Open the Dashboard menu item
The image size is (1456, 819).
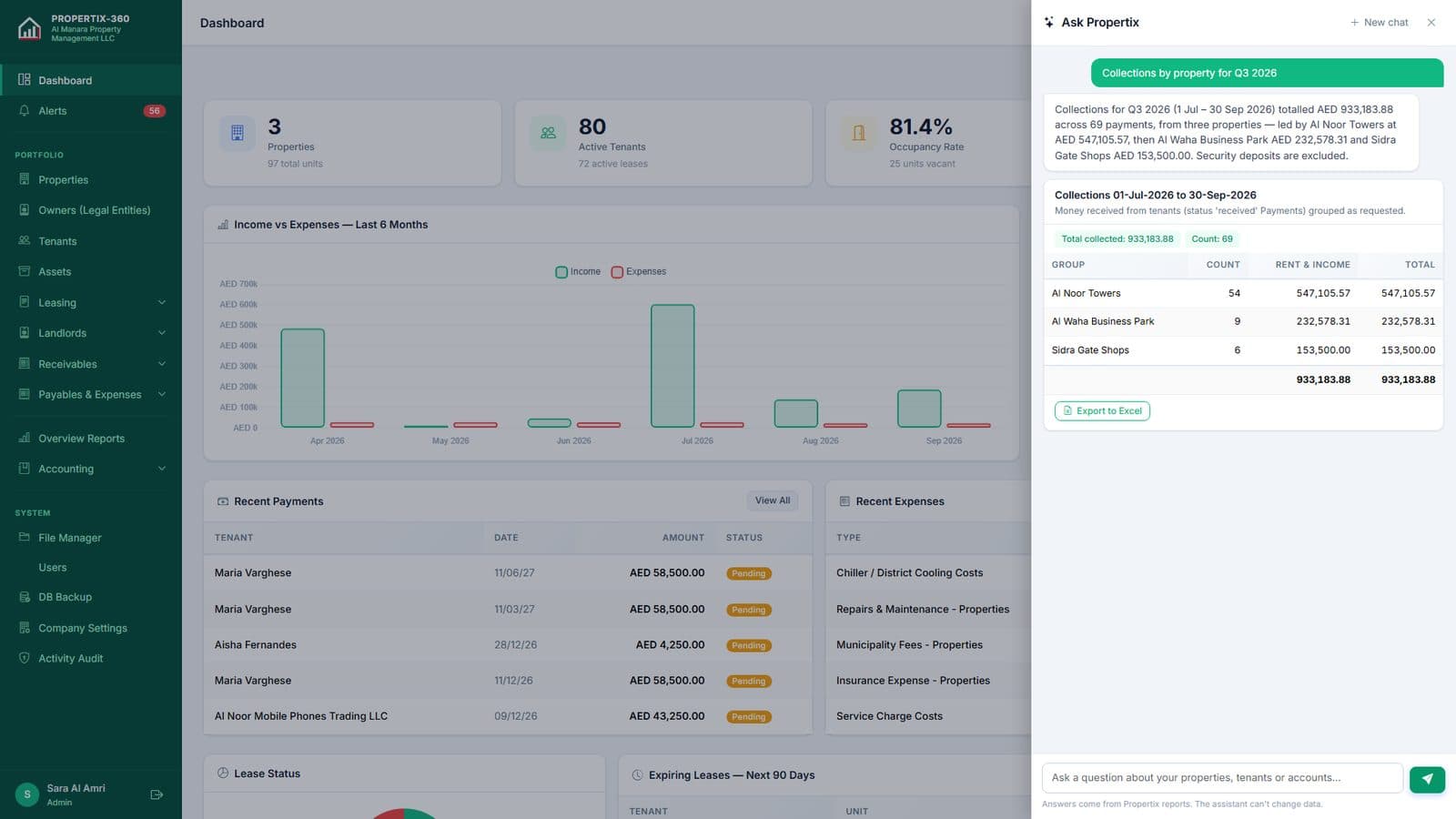91,80
